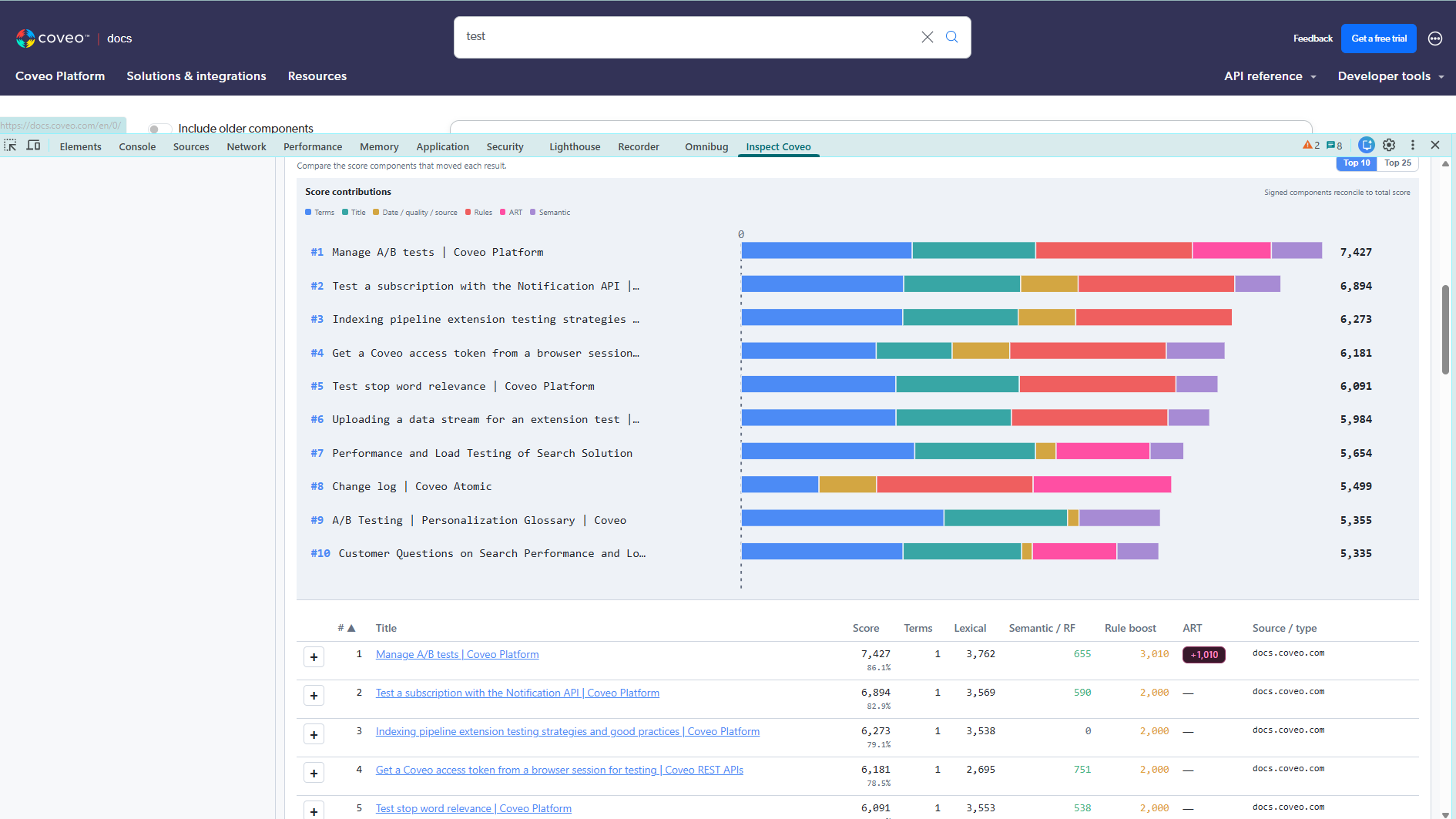Expand row 5 Test stop word relevance details
The width and height of the screenshot is (1456, 819).
click(314, 810)
